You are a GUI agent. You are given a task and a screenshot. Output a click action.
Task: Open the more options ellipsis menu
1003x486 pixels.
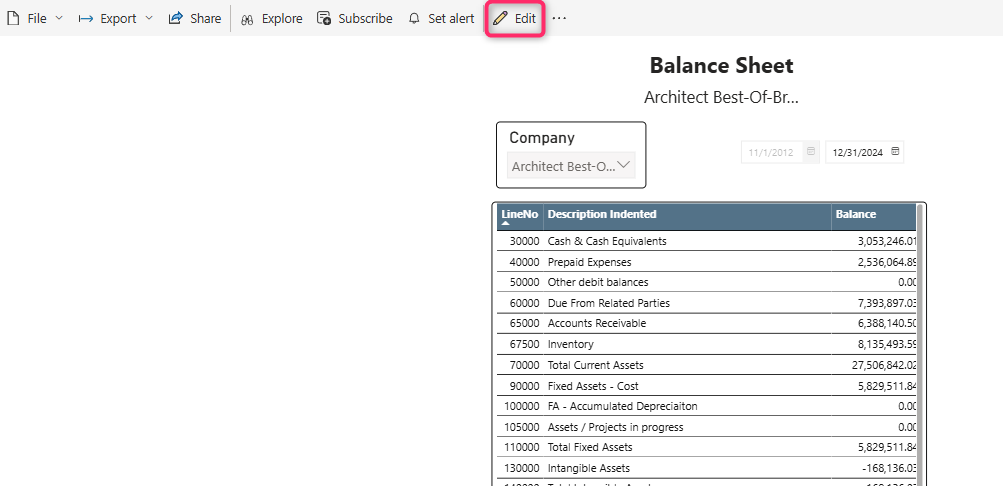coord(559,18)
